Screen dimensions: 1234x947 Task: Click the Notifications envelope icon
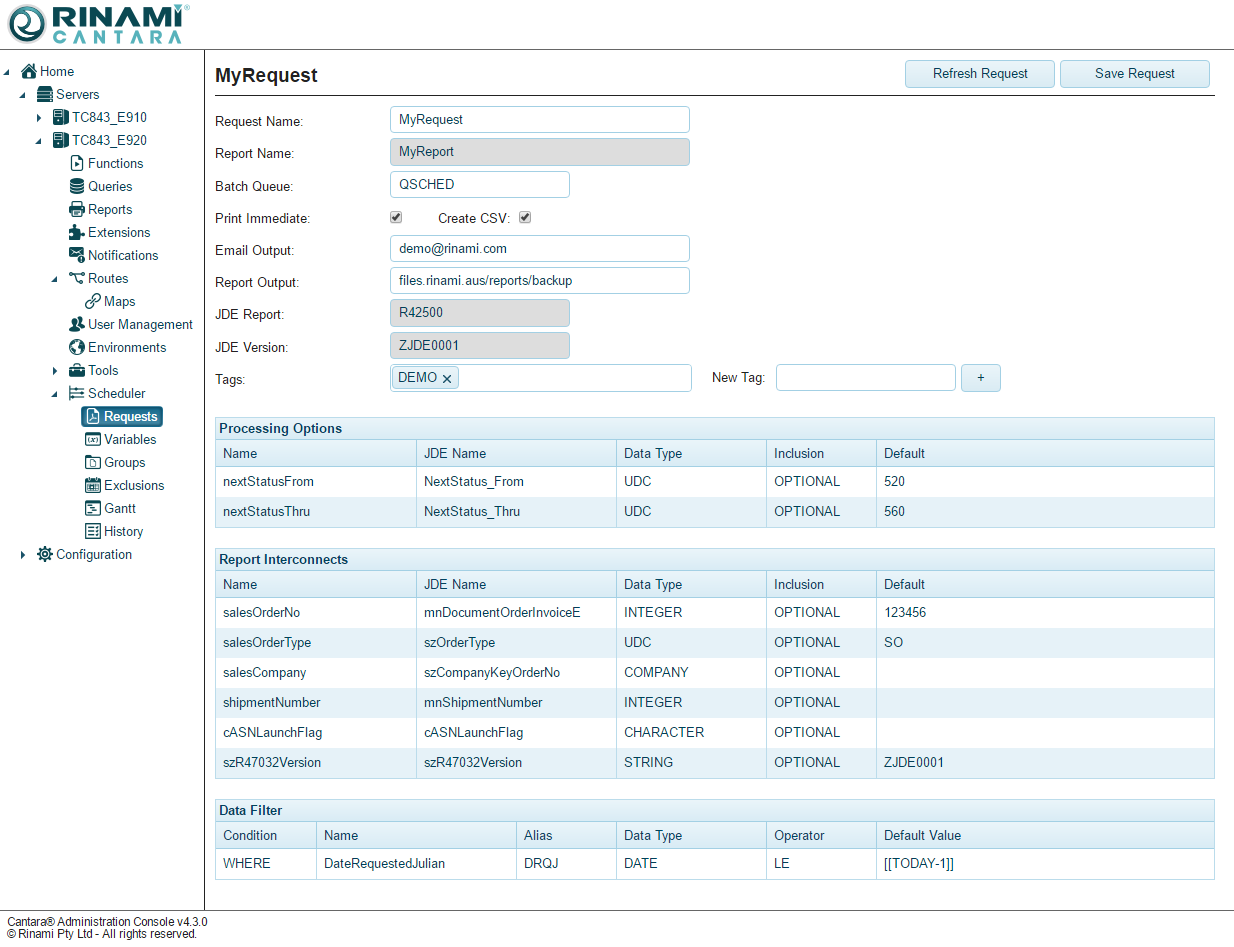click(77, 255)
